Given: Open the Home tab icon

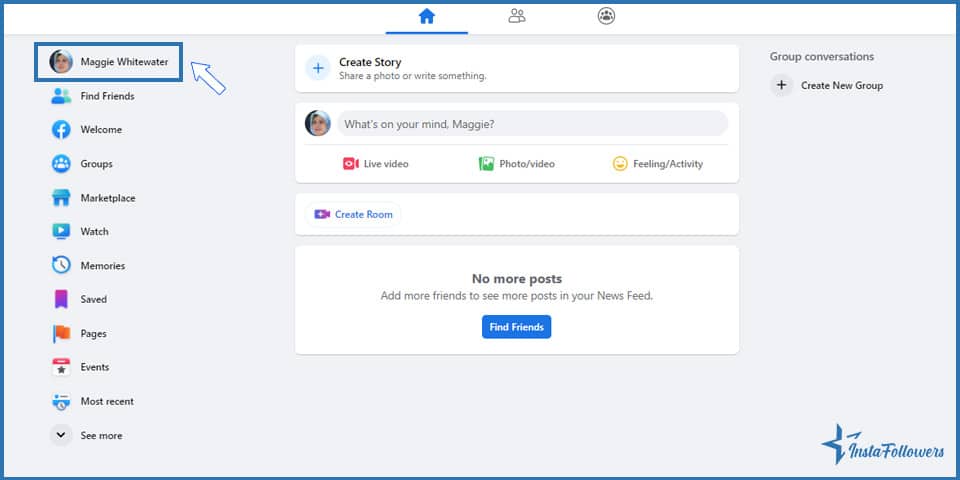Looking at the screenshot, I should pyautogui.click(x=427, y=16).
